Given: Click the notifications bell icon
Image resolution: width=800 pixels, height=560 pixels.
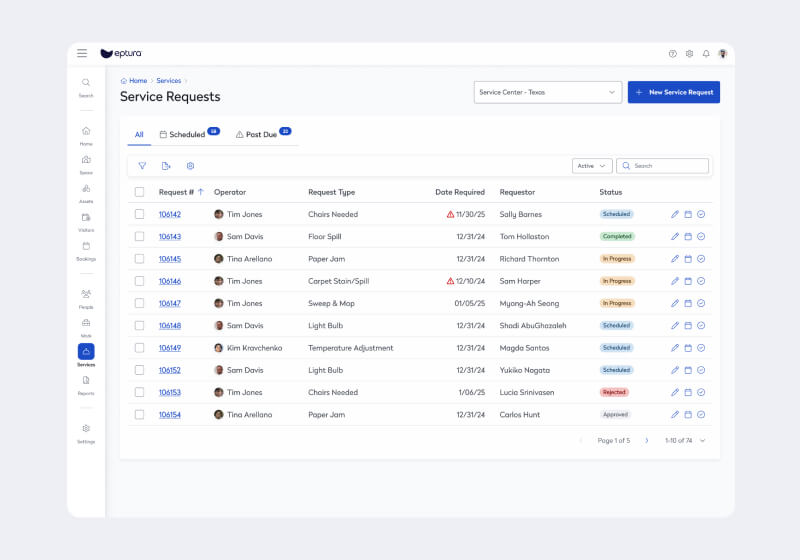Looking at the screenshot, I should [x=706, y=54].
